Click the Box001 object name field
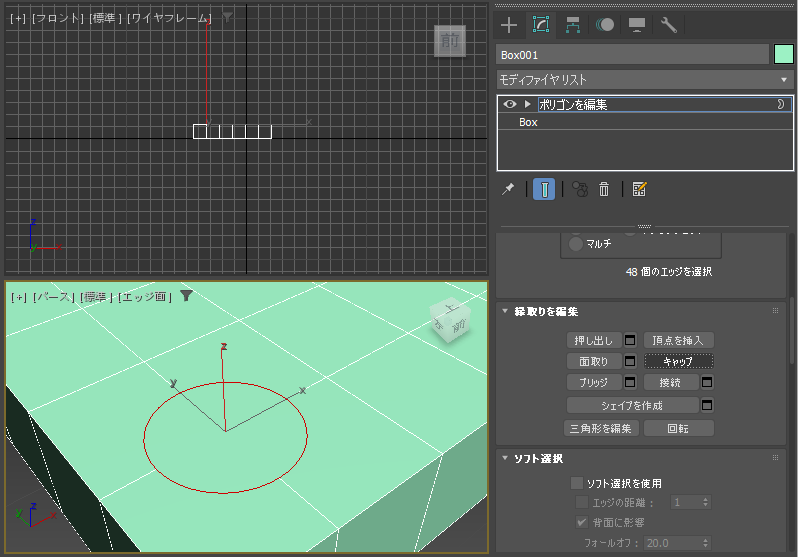Image resolution: width=798 pixels, height=557 pixels. click(633, 54)
